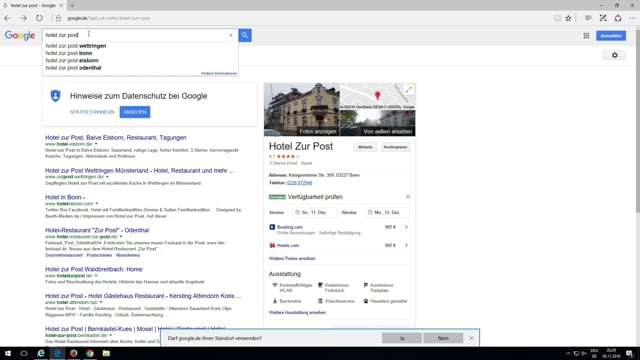Click Weitere Ausstattung ansehen link

pos(297,312)
